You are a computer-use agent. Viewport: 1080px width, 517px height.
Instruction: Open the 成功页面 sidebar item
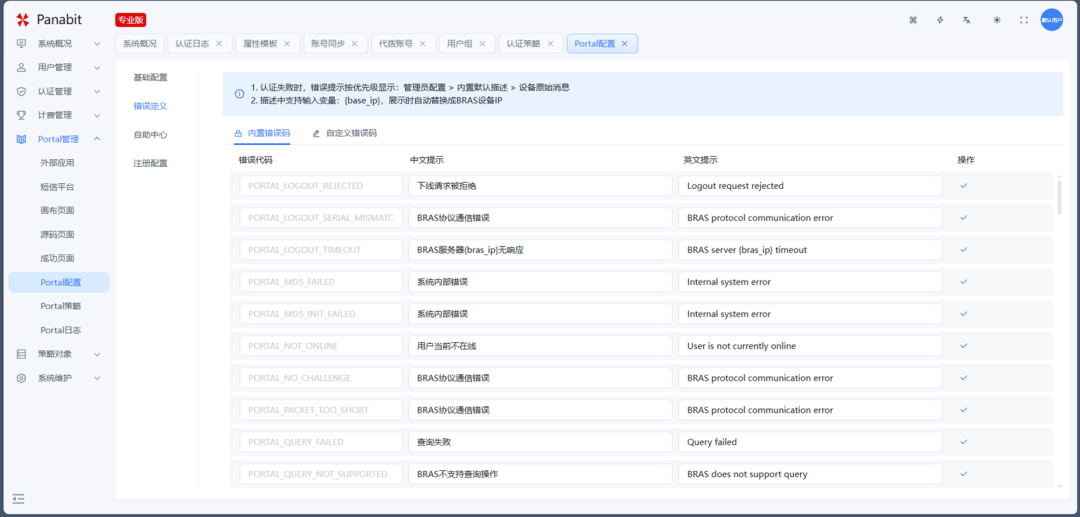click(59, 258)
